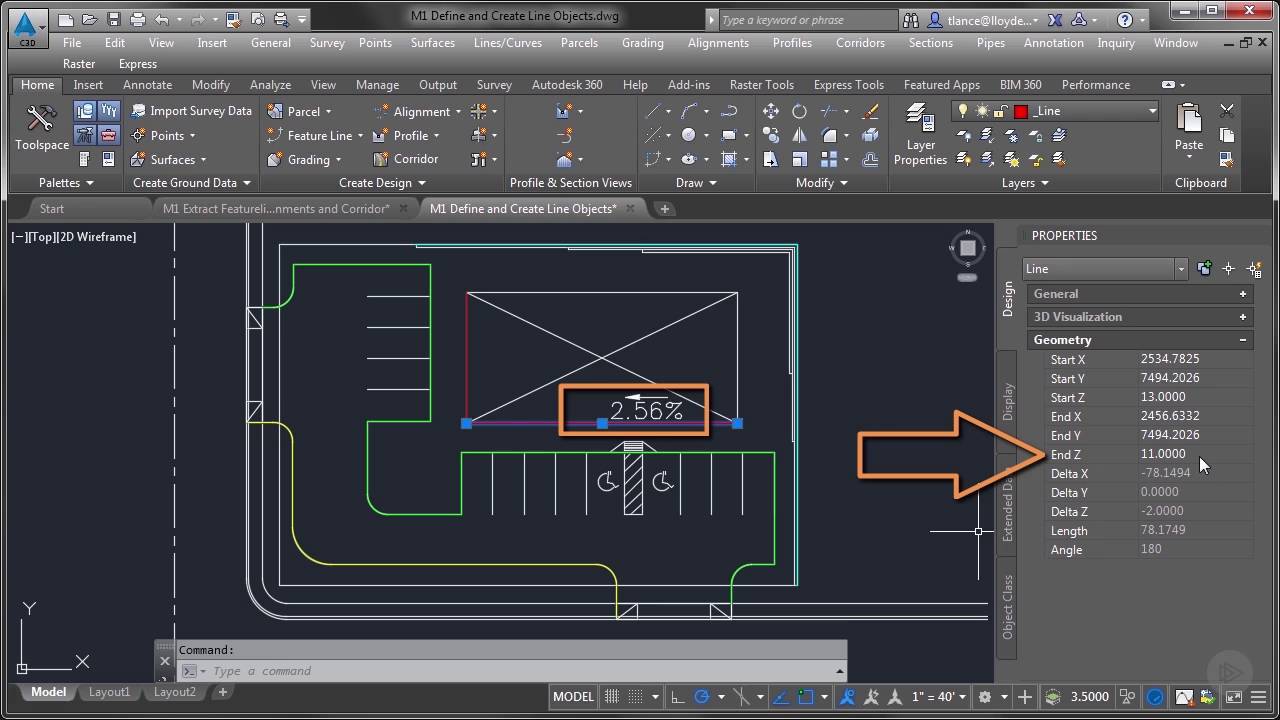Viewport: 1280px width, 720px height.
Task: Open the Grading dropdown
Action: tap(305, 159)
